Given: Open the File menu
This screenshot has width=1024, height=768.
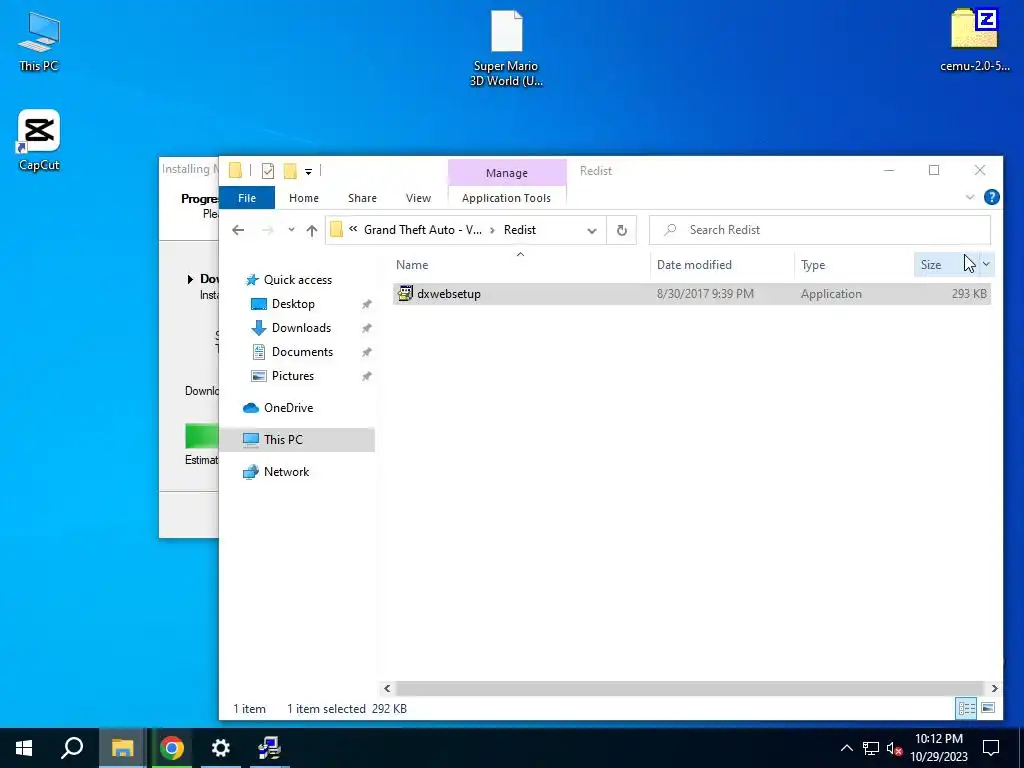Looking at the screenshot, I should (x=247, y=198).
